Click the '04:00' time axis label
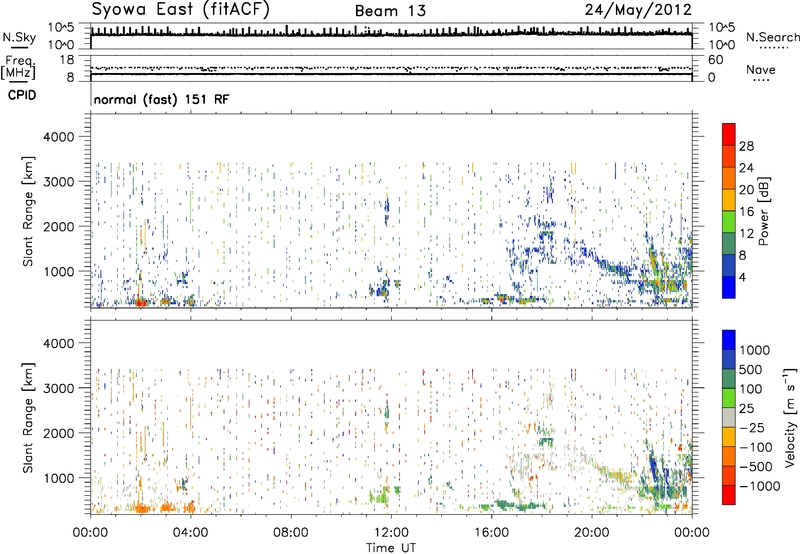The image size is (800, 554). tap(190, 533)
